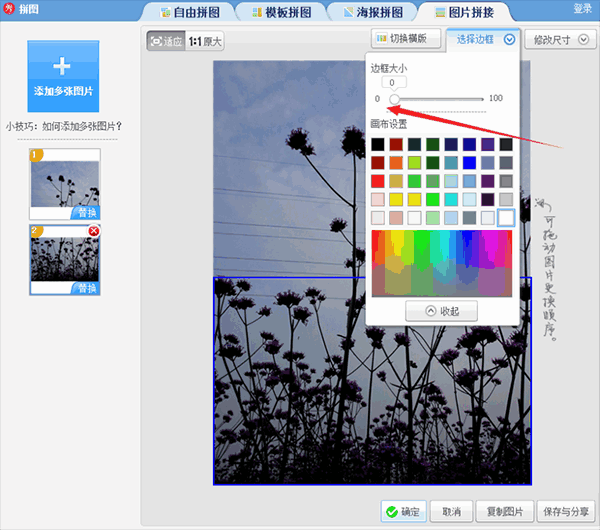Pick the white swatch in last row
This screenshot has height=530, width=600.
(506, 218)
